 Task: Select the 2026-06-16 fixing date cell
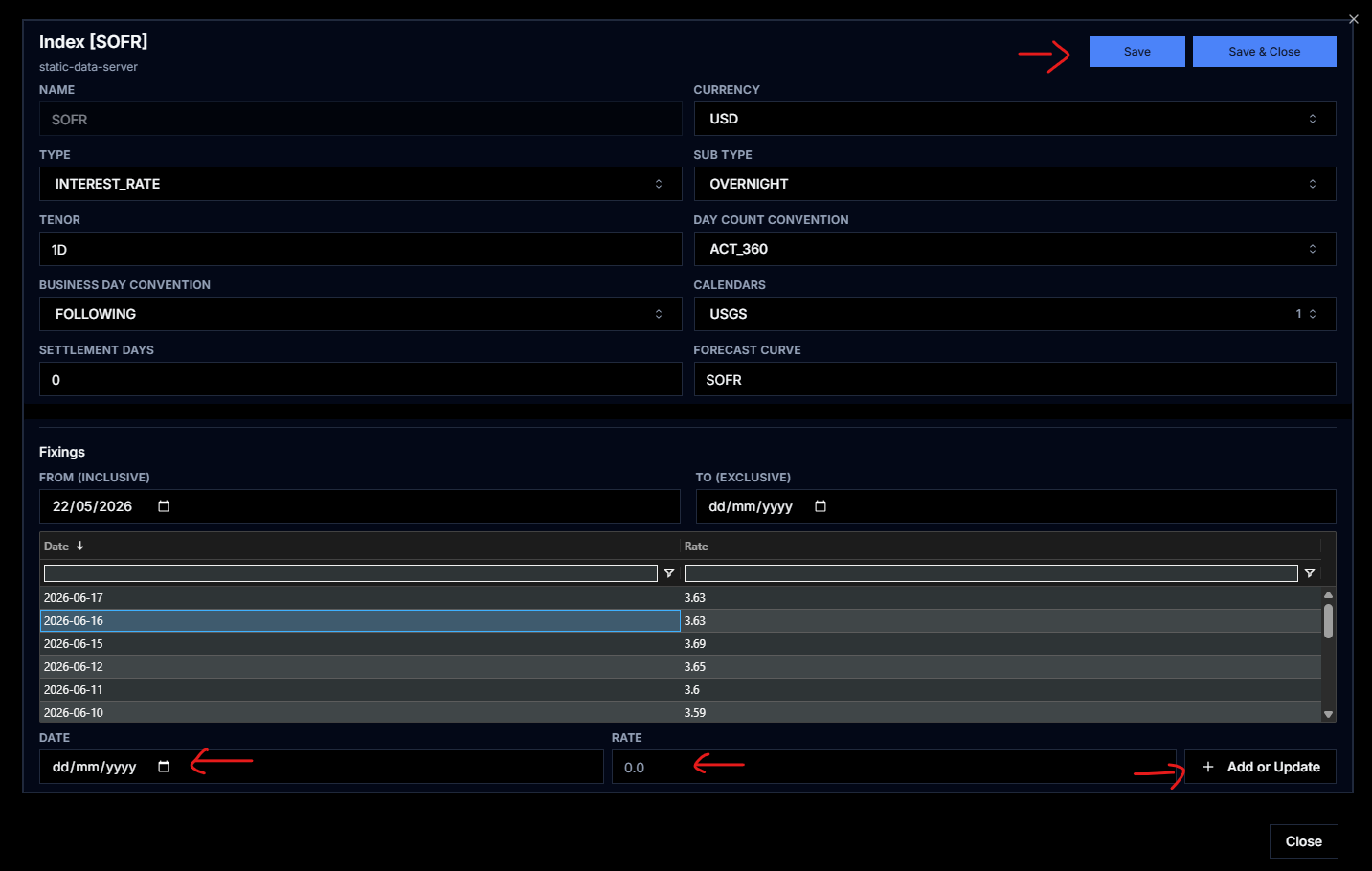(360, 620)
